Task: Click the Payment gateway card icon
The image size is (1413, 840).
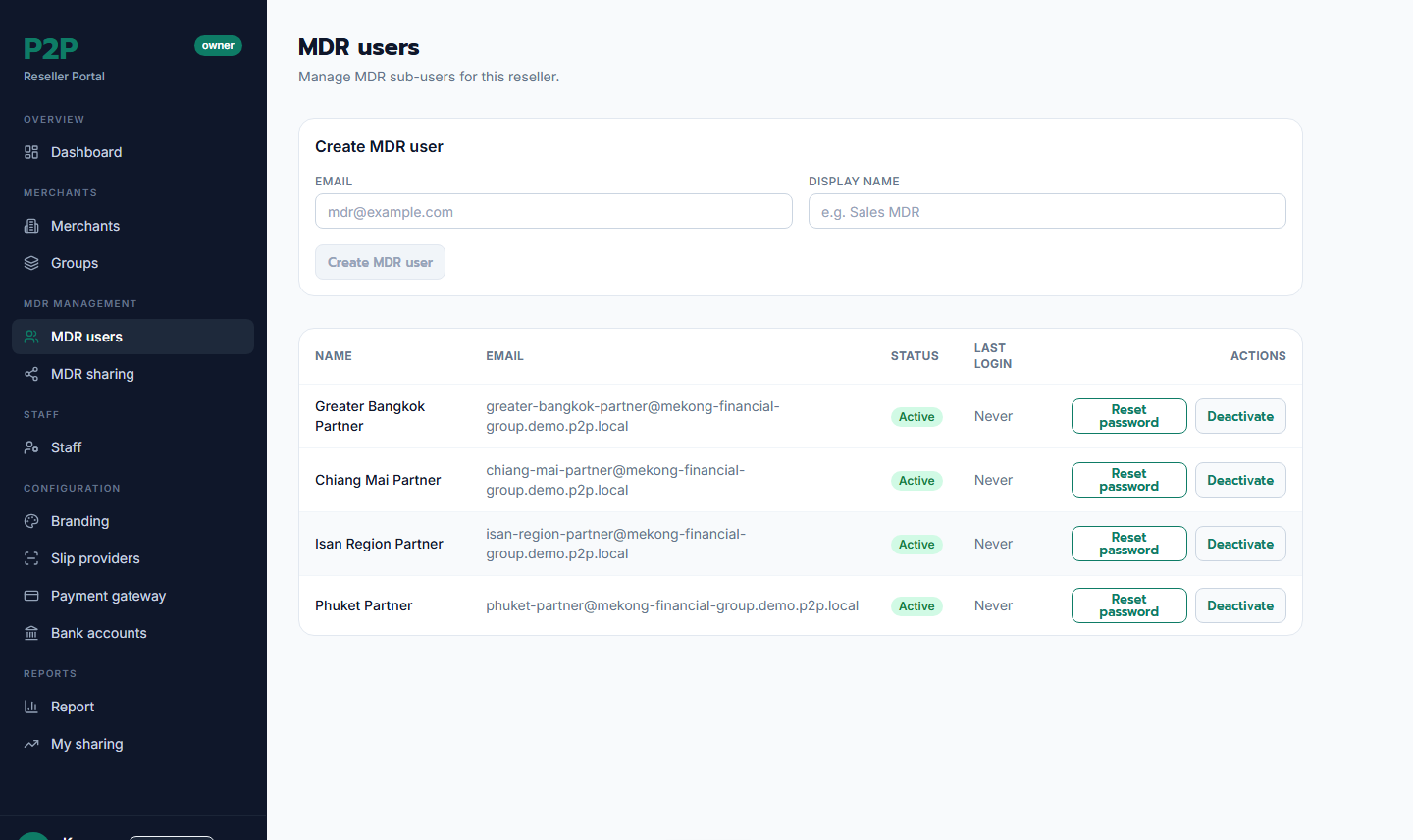Action: point(31,596)
